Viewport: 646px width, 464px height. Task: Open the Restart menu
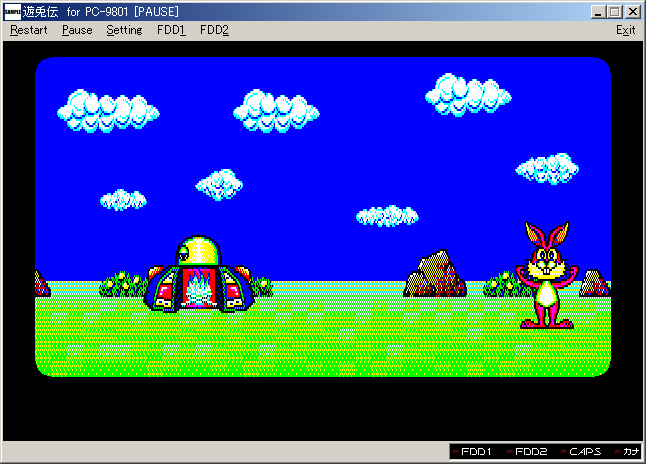[x=28, y=30]
